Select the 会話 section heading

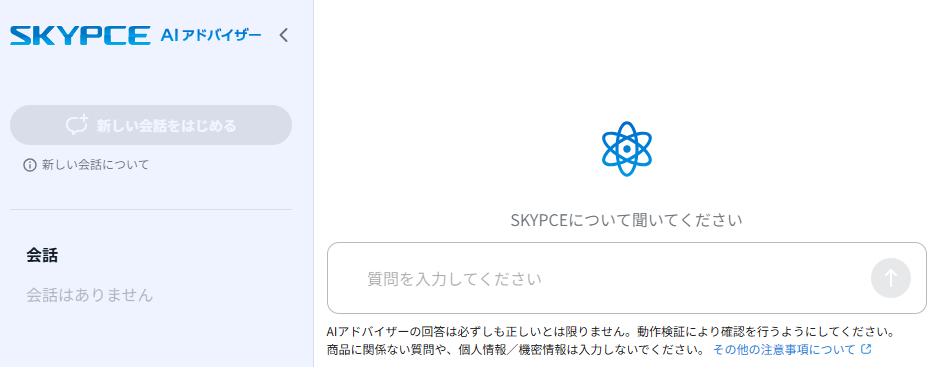pyautogui.click(x=42, y=256)
